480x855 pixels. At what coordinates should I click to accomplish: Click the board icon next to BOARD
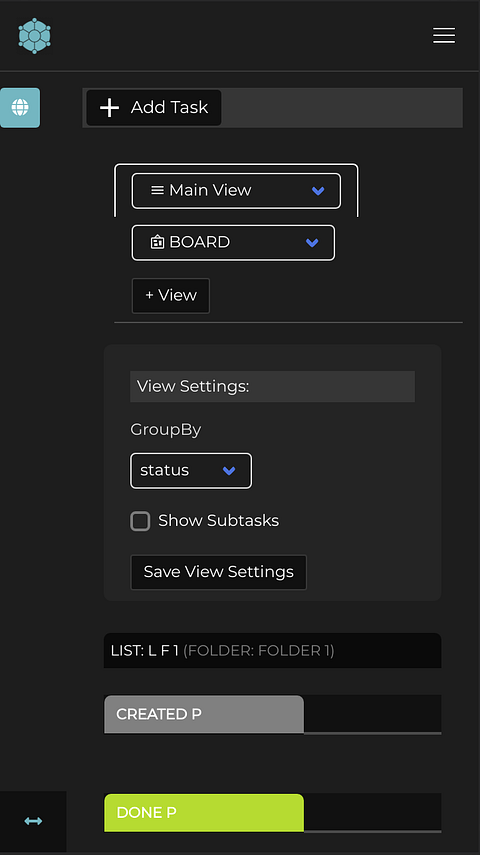157,242
